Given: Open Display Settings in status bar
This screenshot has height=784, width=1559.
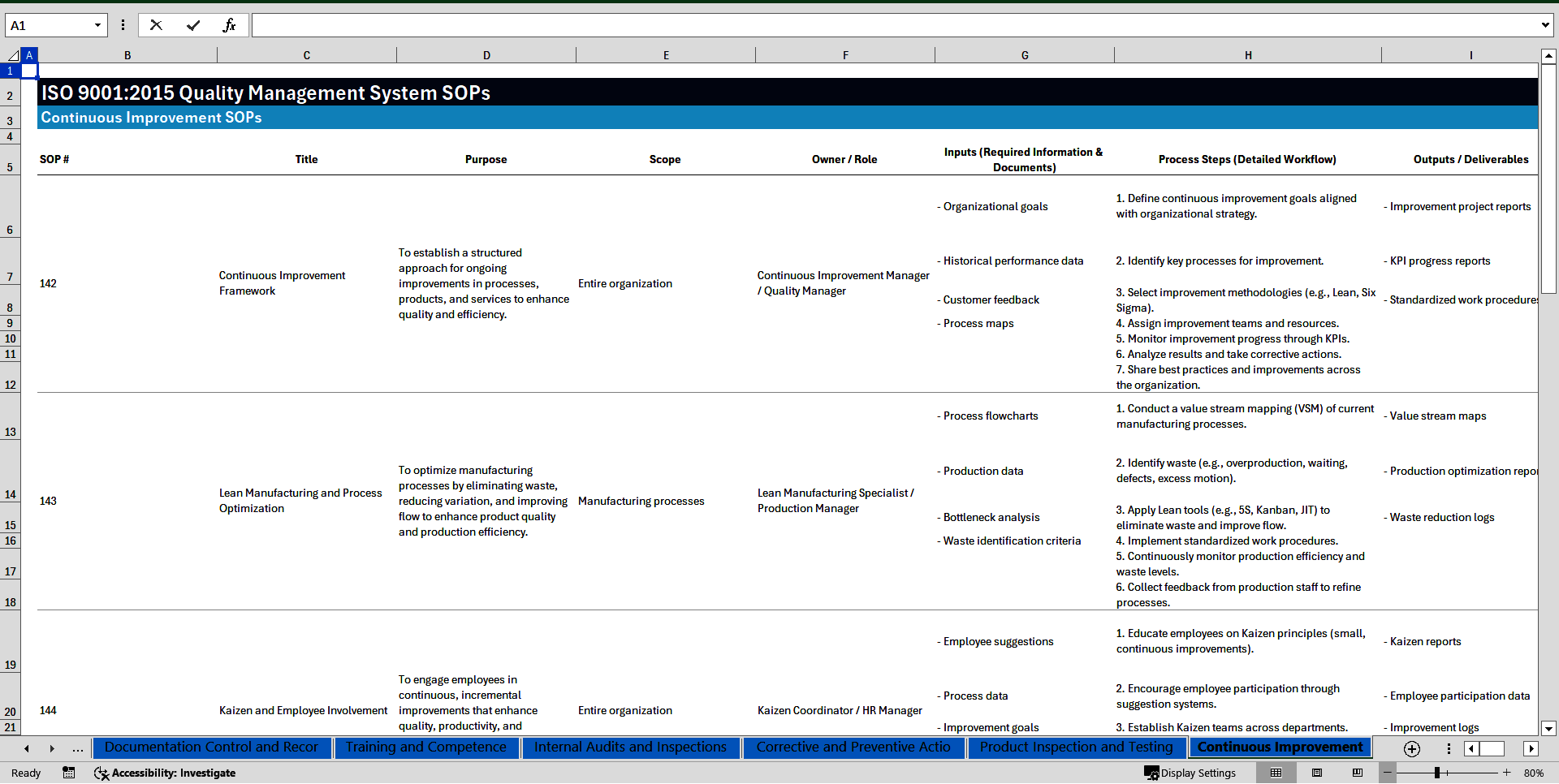Looking at the screenshot, I should click(x=1190, y=773).
